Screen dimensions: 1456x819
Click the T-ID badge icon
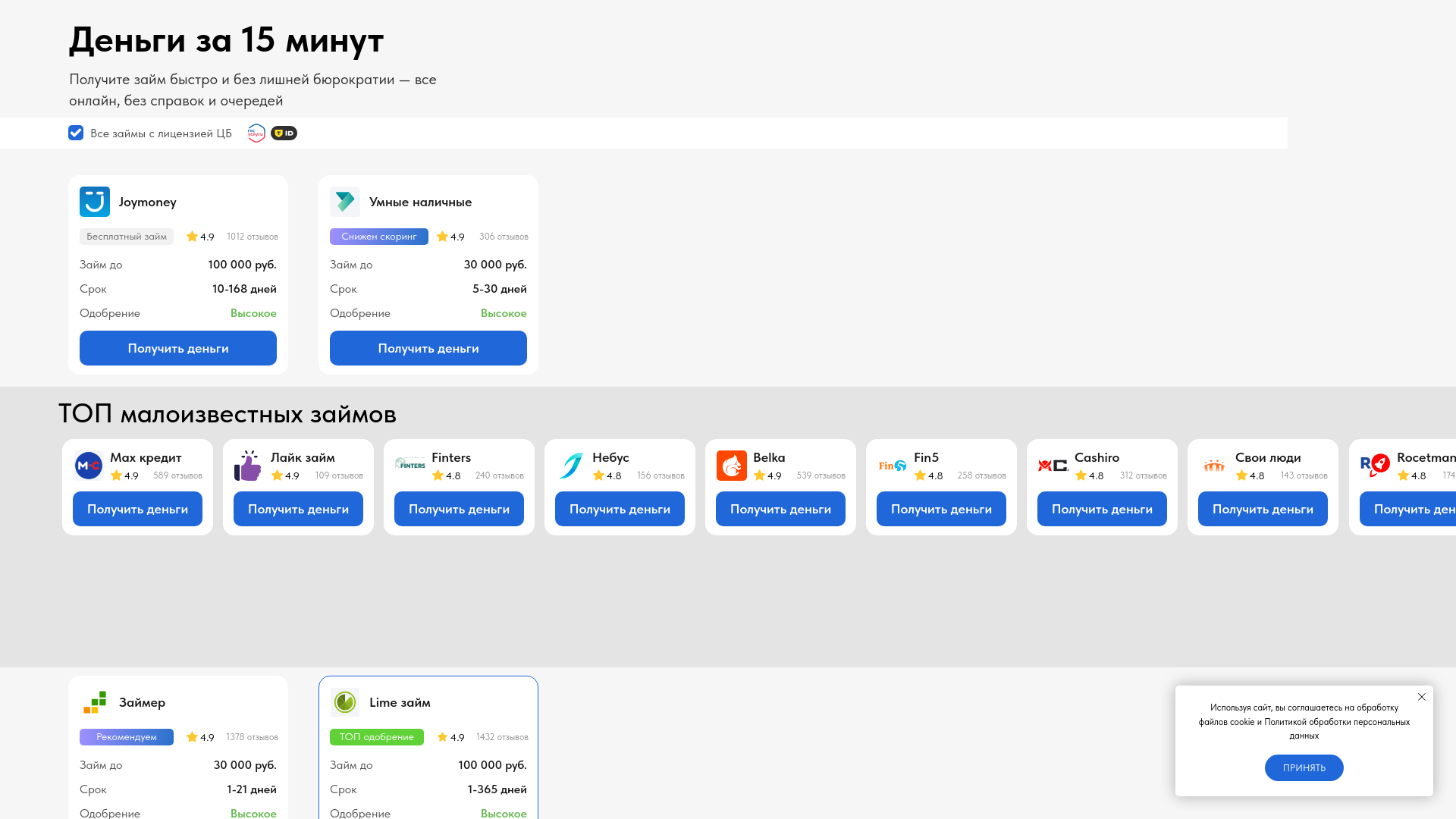tap(284, 133)
